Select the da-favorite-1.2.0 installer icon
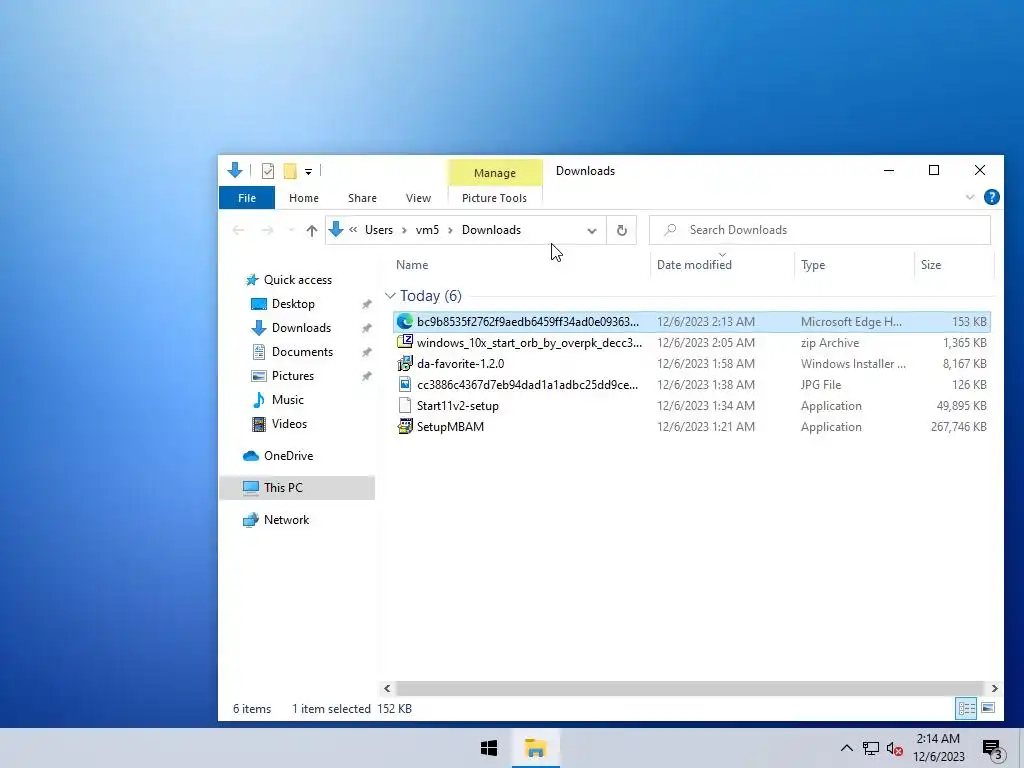1024x768 pixels. point(405,363)
